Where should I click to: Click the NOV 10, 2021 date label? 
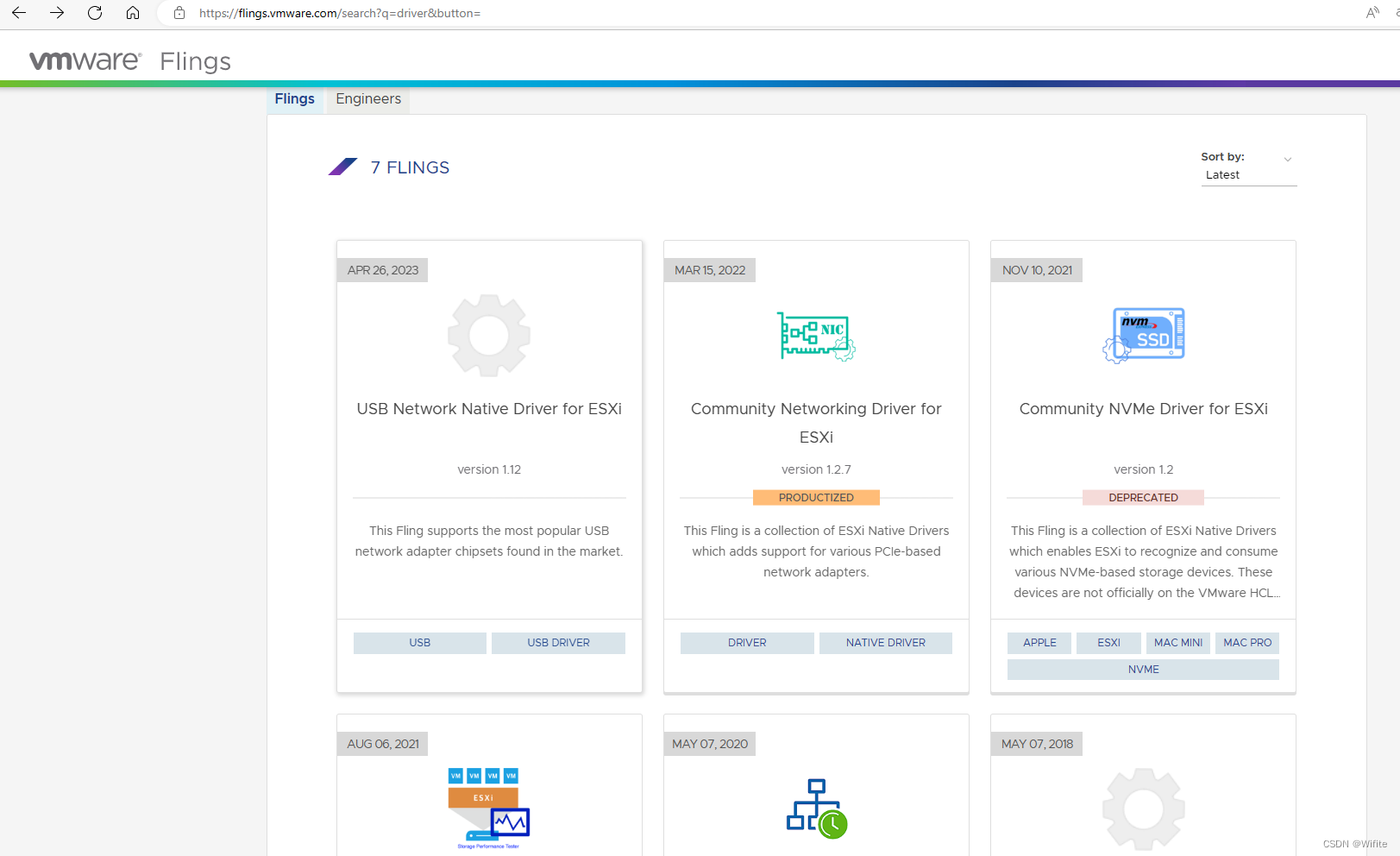pyautogui.click(x=1038, y=270)
